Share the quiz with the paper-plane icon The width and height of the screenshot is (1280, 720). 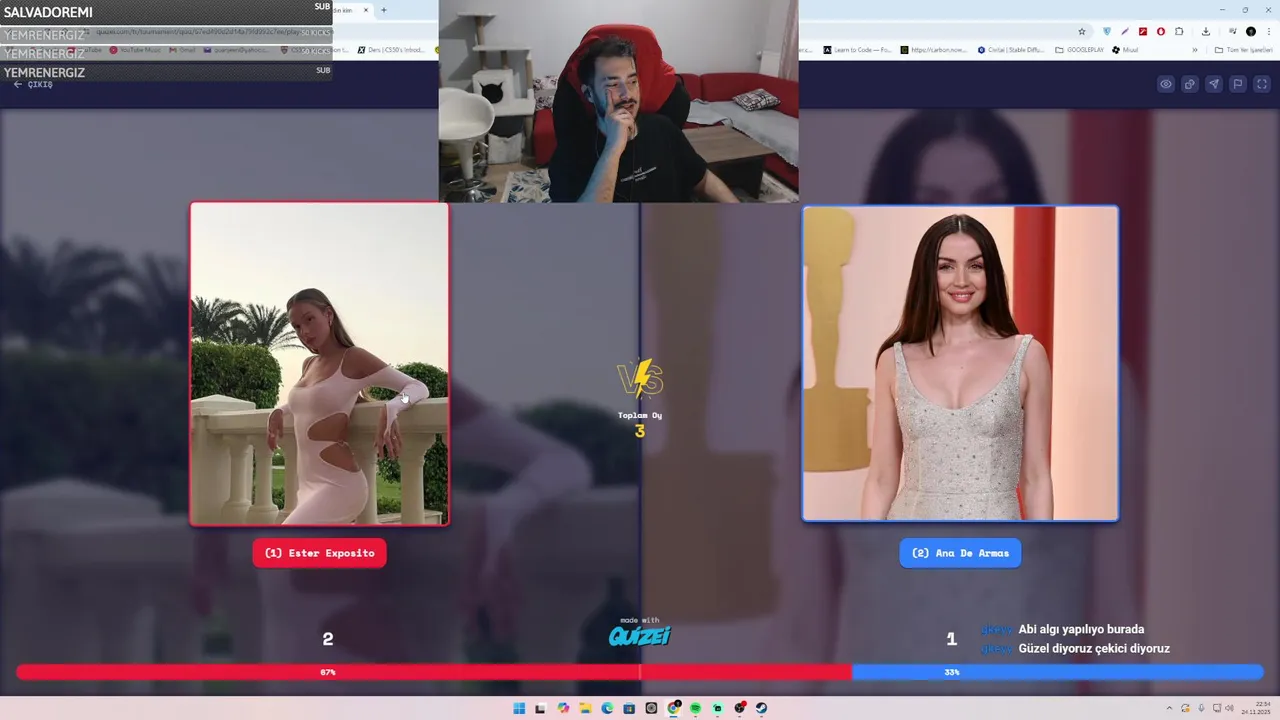(1214, 84)
